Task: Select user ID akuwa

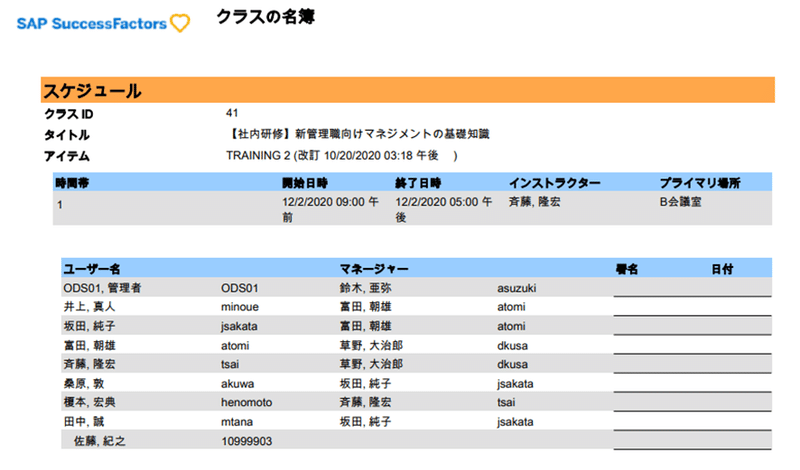Action: pos(238,384)
